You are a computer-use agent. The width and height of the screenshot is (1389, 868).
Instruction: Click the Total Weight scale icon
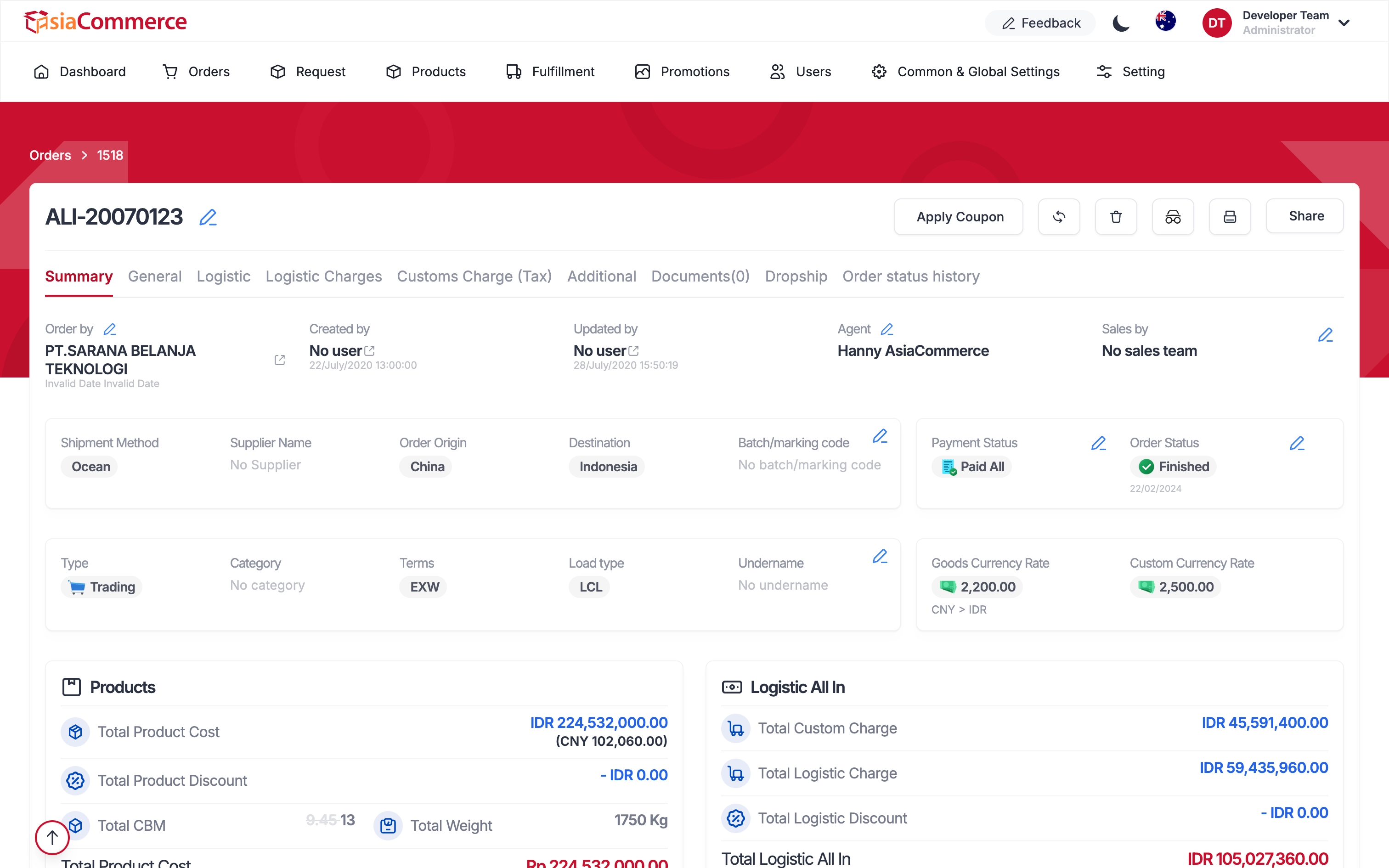click(388, 826)
